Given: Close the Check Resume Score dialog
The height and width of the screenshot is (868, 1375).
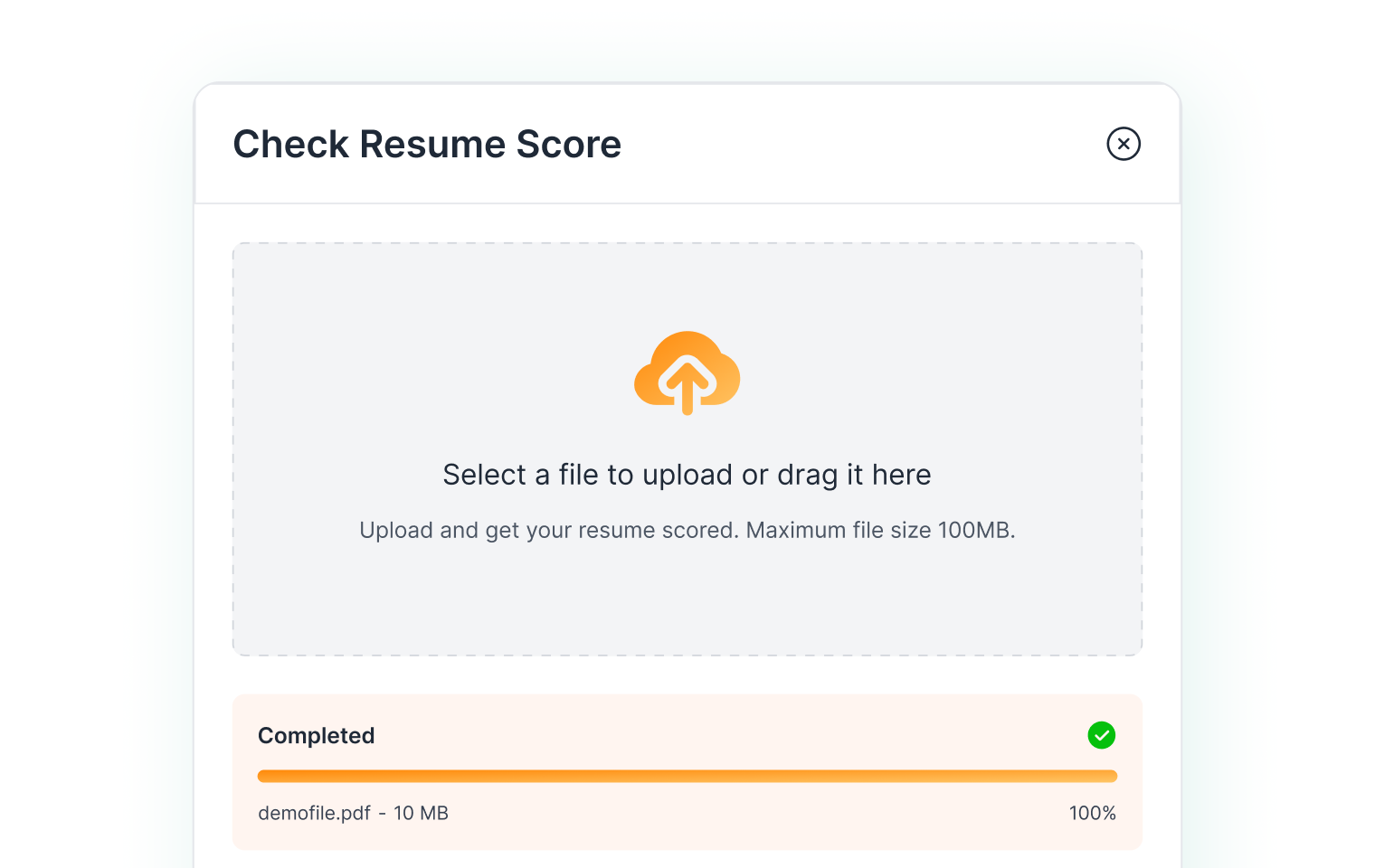Looking at the screenshot, I should tap(1124, 144).
